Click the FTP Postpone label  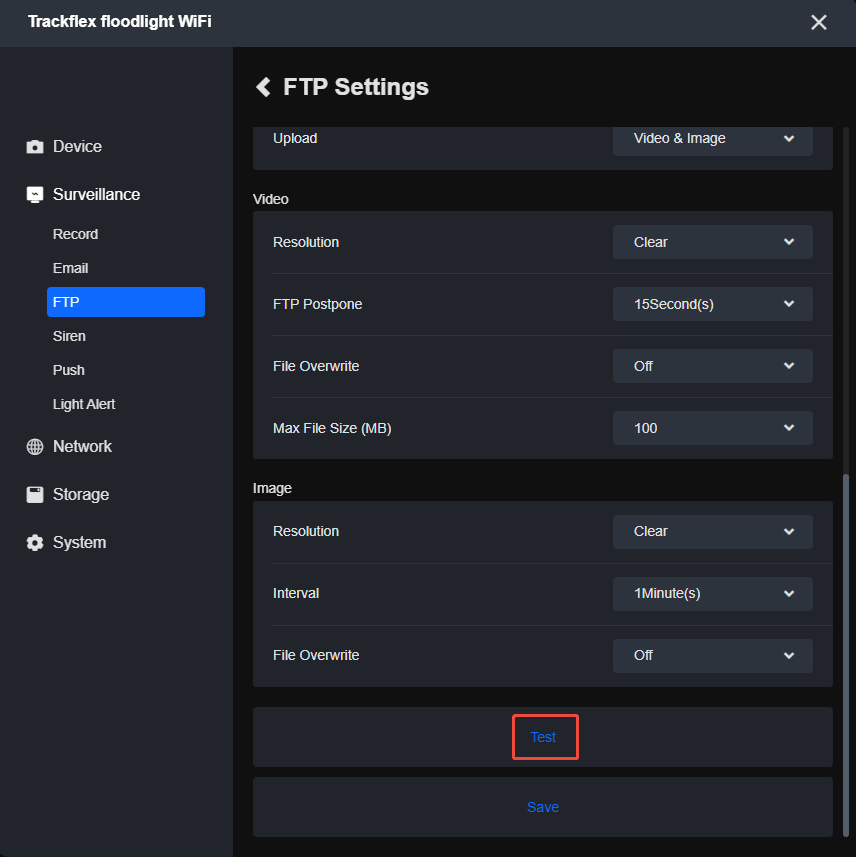[x=317, y=304]
